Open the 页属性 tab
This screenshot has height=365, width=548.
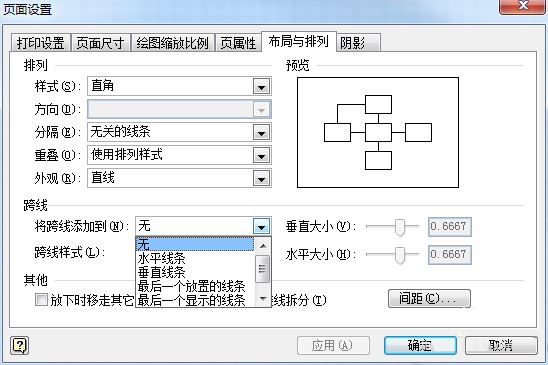[x=238, y=43]
